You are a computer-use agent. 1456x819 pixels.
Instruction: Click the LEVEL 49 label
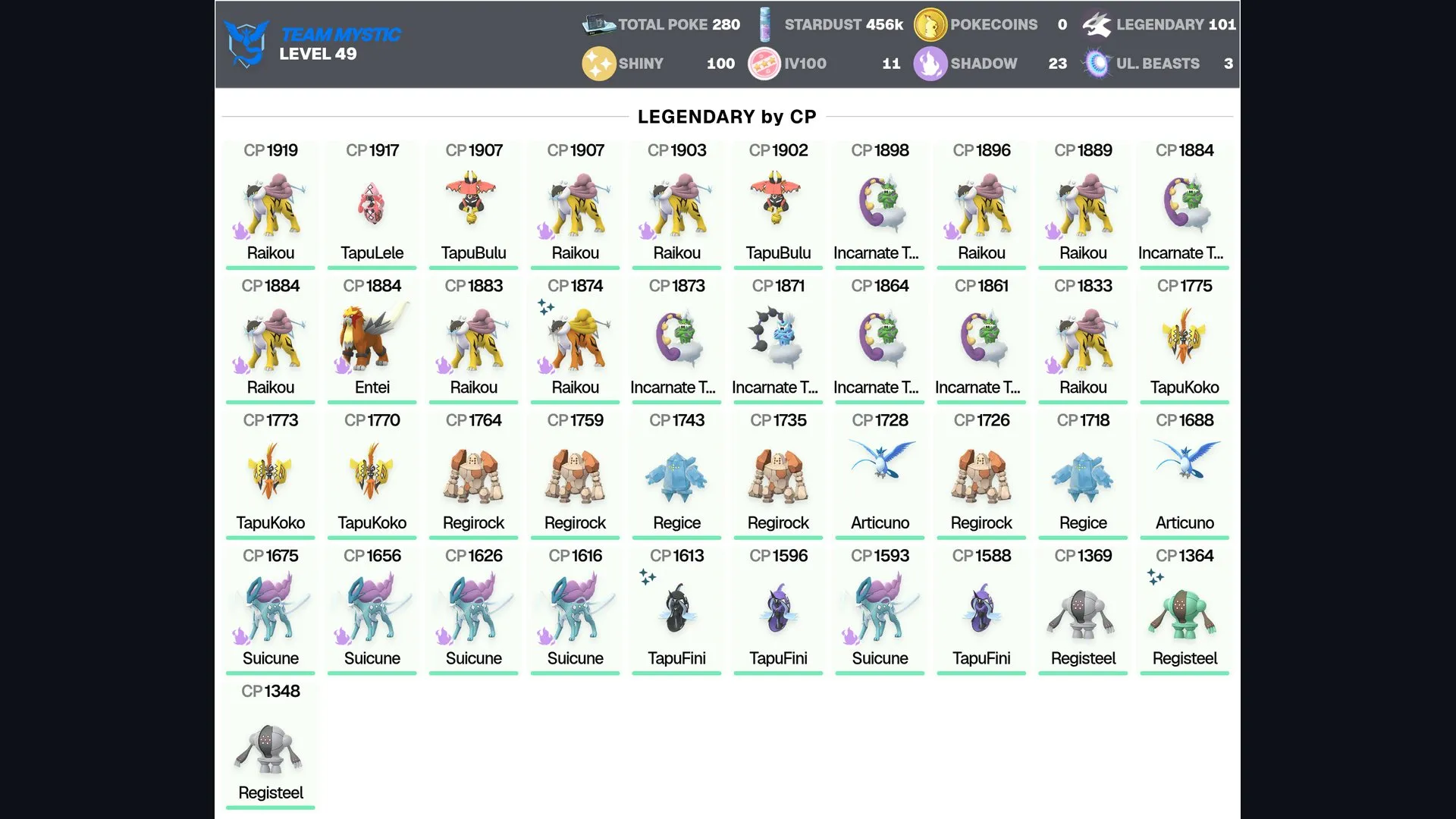318,54
